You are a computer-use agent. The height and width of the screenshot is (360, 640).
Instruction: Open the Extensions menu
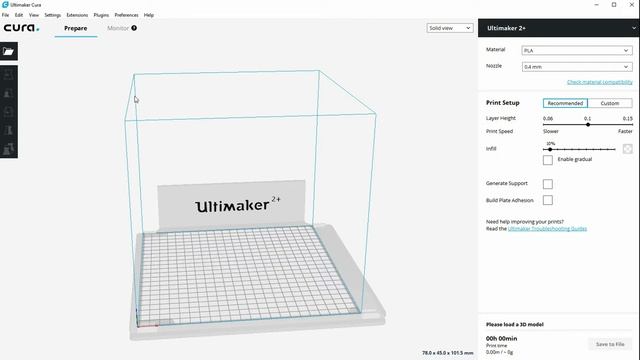point(77,15)
